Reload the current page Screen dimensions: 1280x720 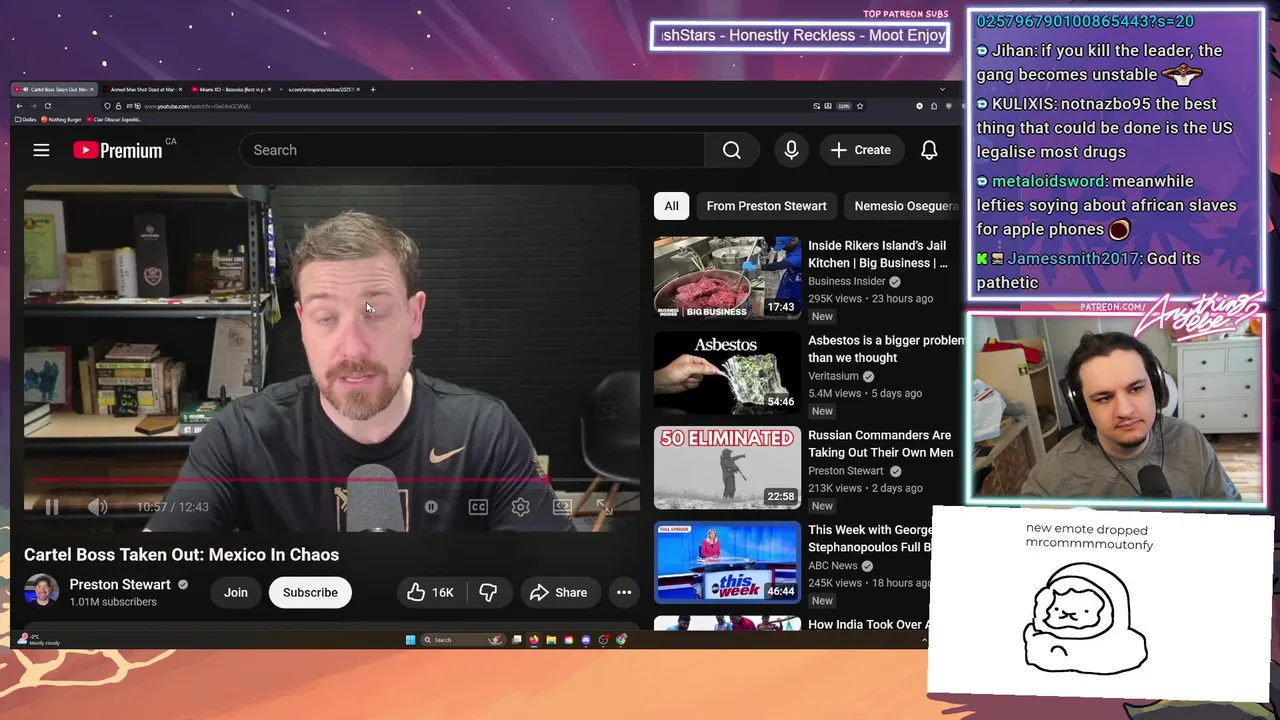tap(48, 106)
